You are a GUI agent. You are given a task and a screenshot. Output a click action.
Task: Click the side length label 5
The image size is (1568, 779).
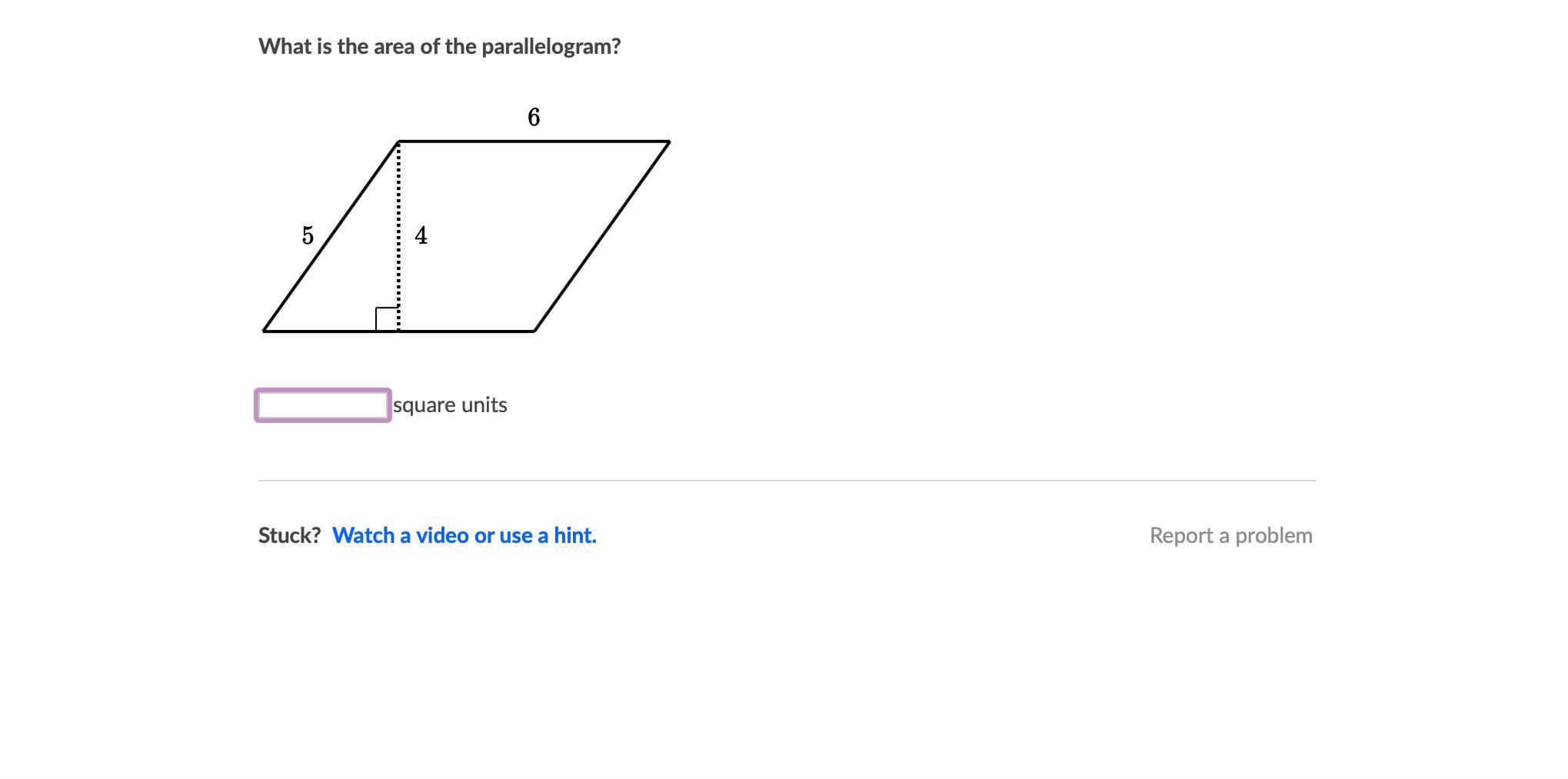pos(308,235)
